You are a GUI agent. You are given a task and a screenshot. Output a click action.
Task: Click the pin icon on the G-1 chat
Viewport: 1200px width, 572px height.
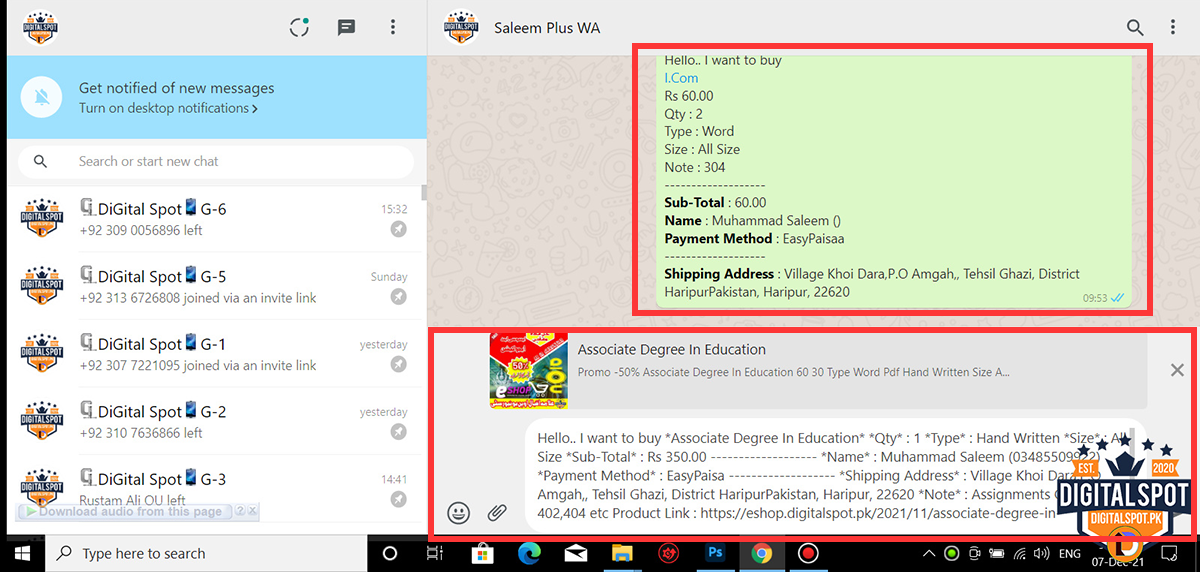point(399,365)
